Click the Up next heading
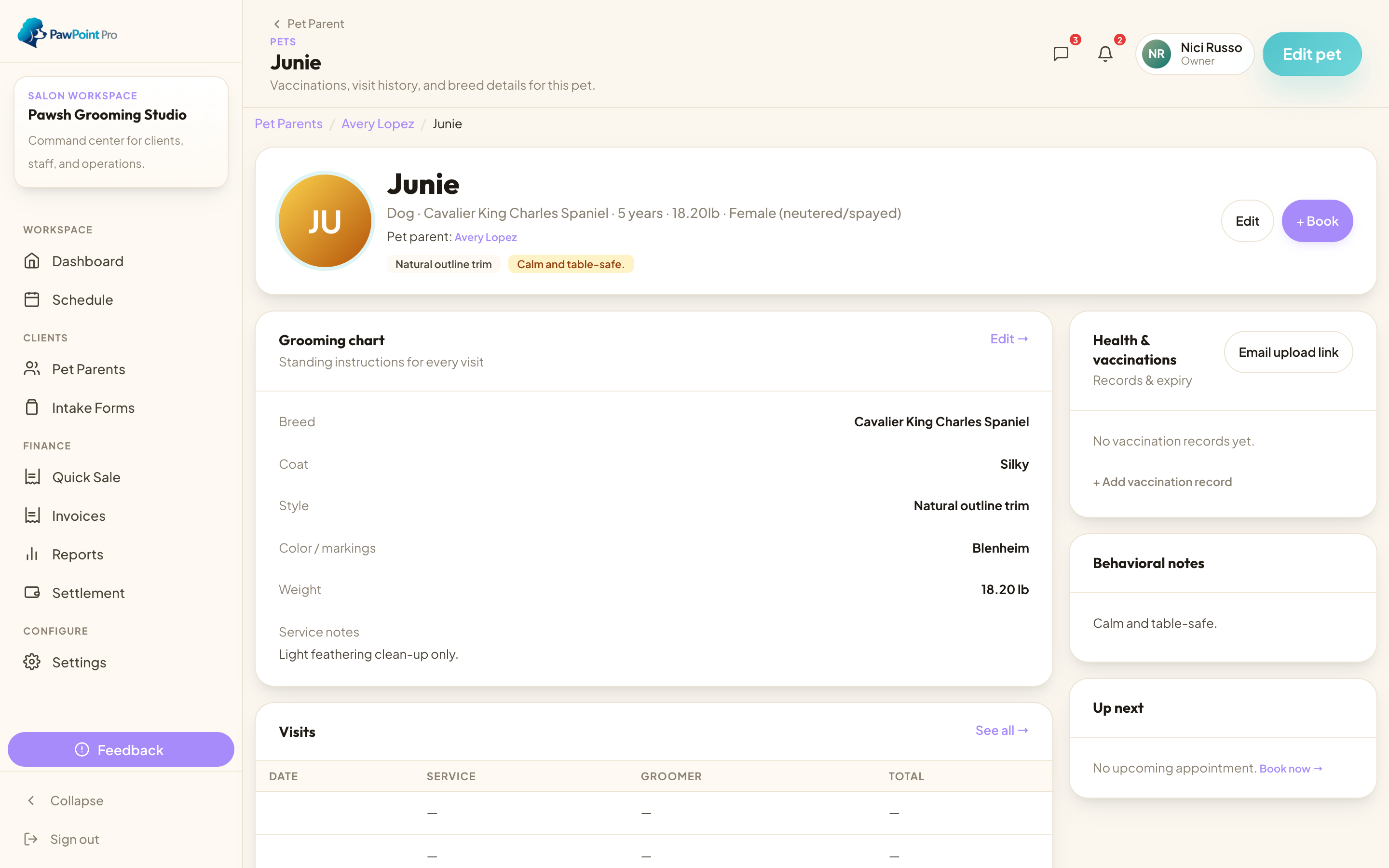 (x=1117, y=708)
